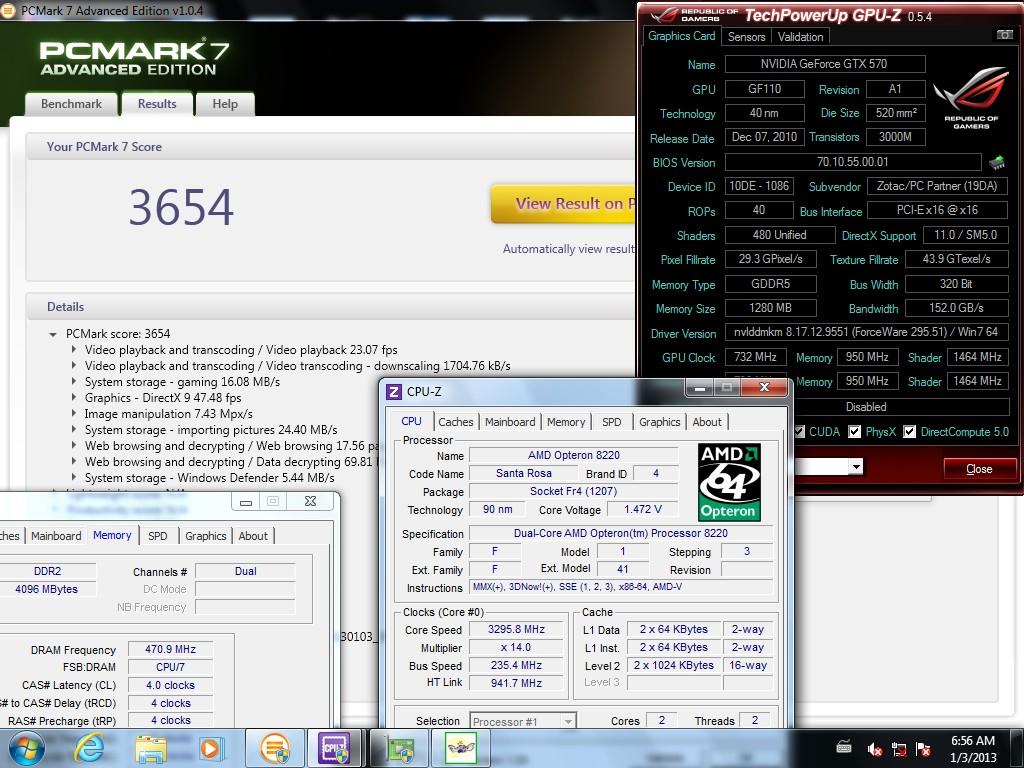Open the Mainboard tab in front CPU-Z

pos(510,422)
